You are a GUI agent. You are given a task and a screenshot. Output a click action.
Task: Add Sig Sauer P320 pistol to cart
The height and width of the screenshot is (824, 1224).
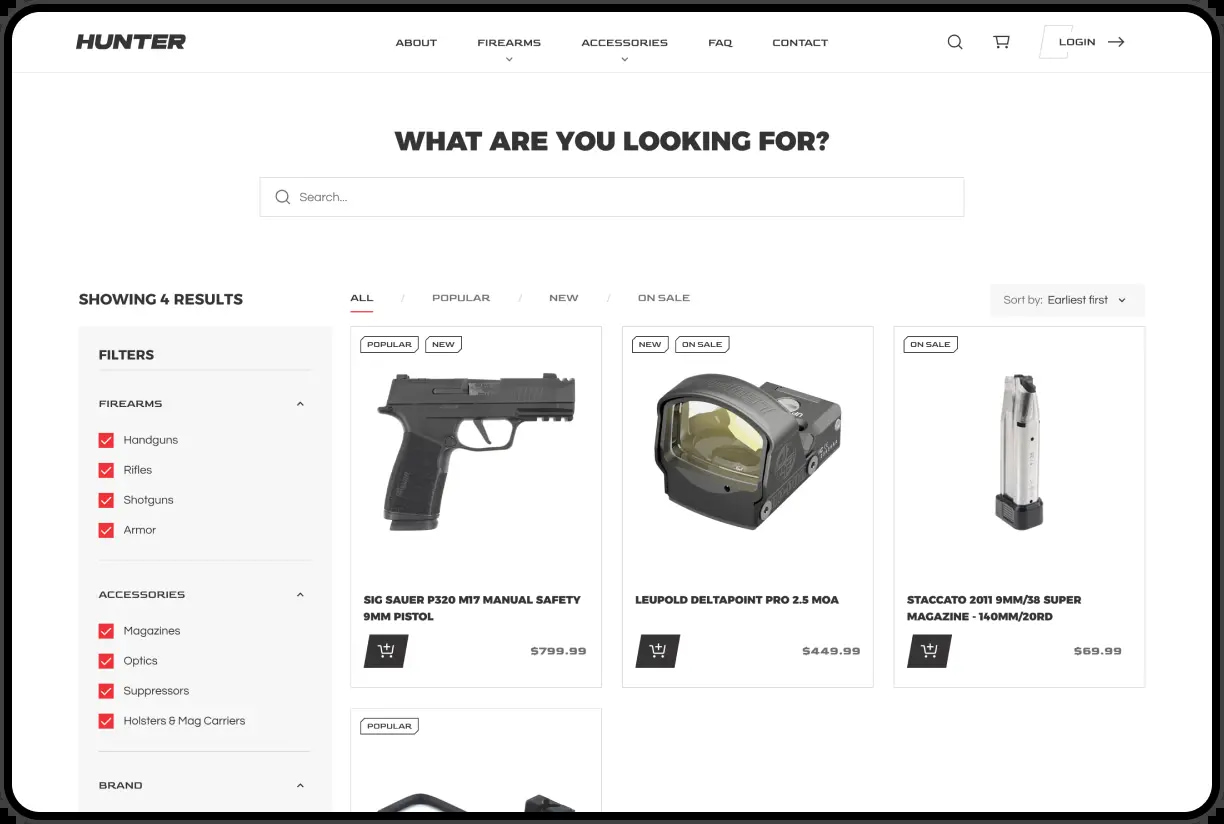pyautogui.click(x=386, y=651)
